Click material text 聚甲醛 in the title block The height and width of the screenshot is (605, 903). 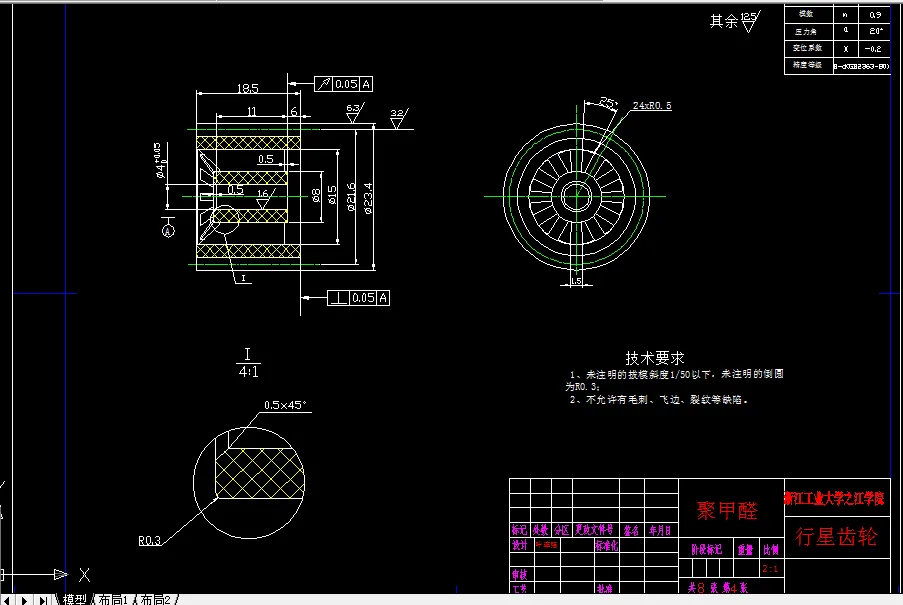729,509
